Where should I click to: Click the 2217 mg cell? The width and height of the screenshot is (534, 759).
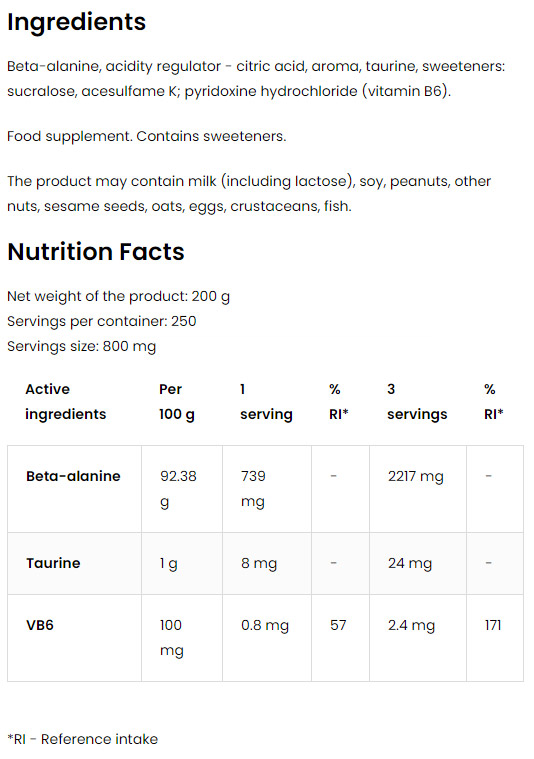click(415, 477)
